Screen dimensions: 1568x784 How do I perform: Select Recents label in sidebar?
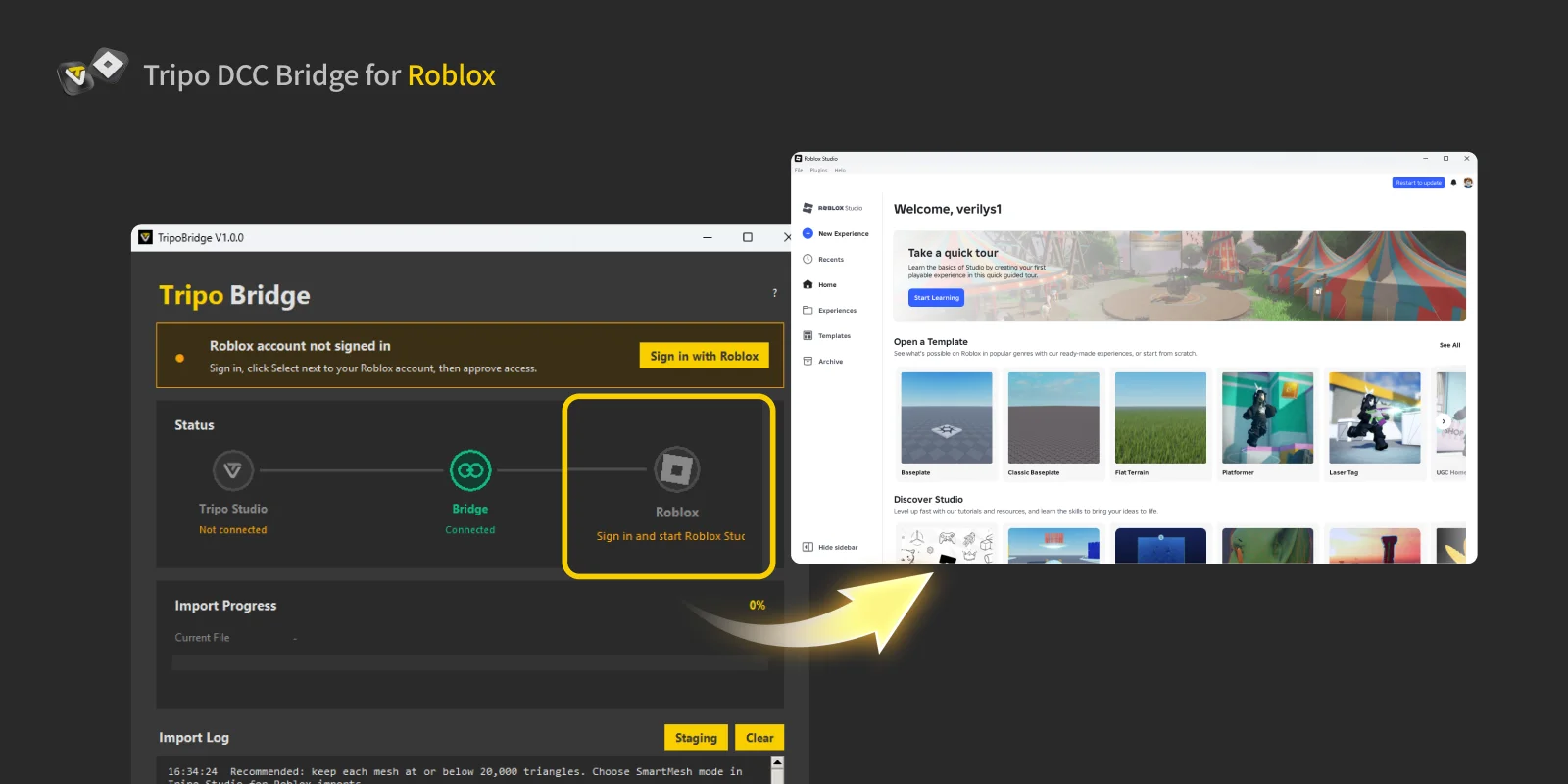pos(831,259)
